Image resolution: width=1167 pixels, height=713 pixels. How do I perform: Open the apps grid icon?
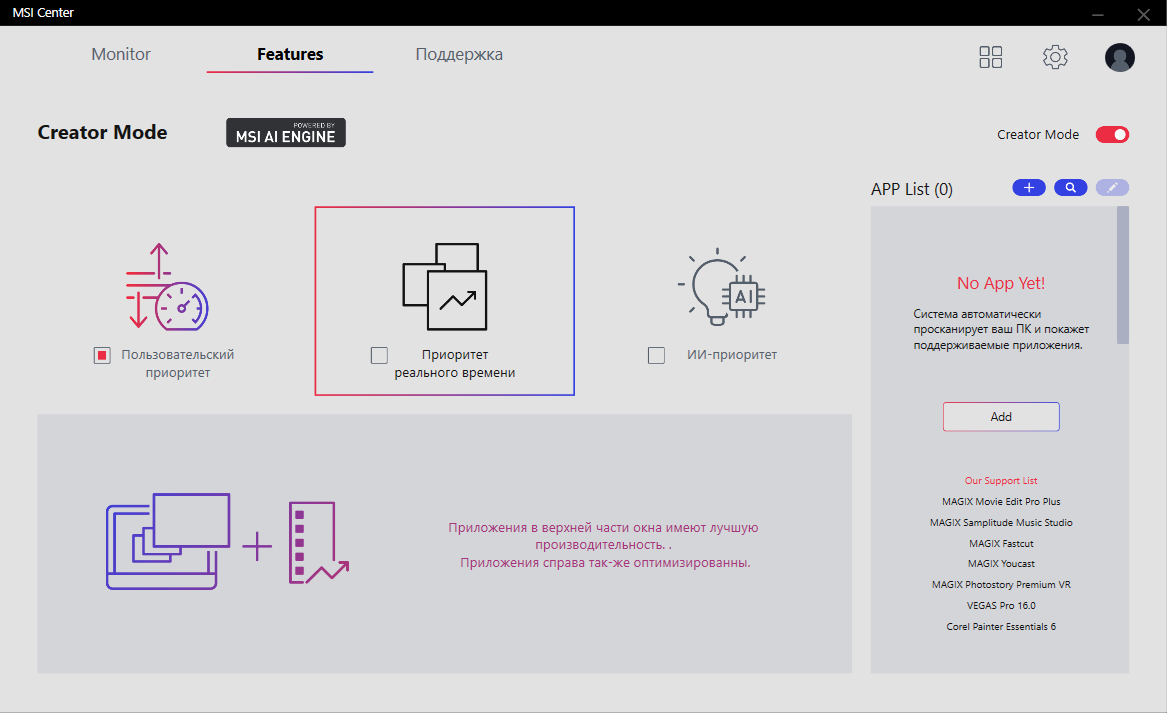click(991, 57)
